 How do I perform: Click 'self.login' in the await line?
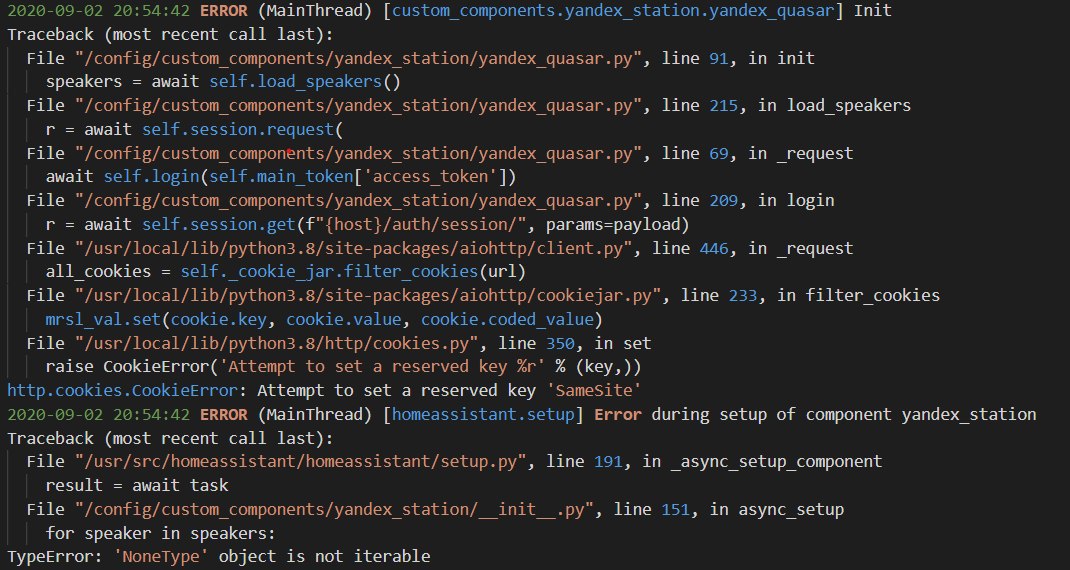151,177
